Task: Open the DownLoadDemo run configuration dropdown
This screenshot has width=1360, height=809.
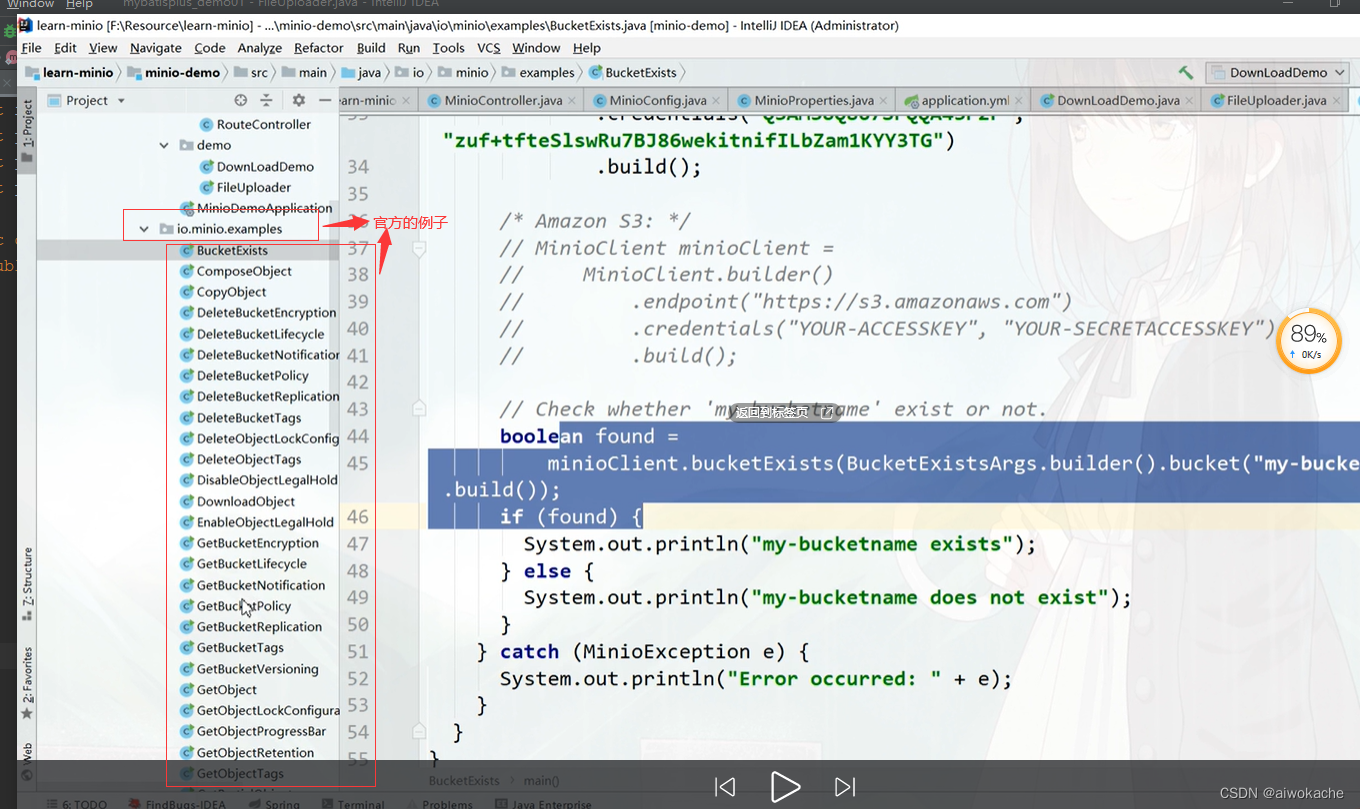Action: [1277, 72]
